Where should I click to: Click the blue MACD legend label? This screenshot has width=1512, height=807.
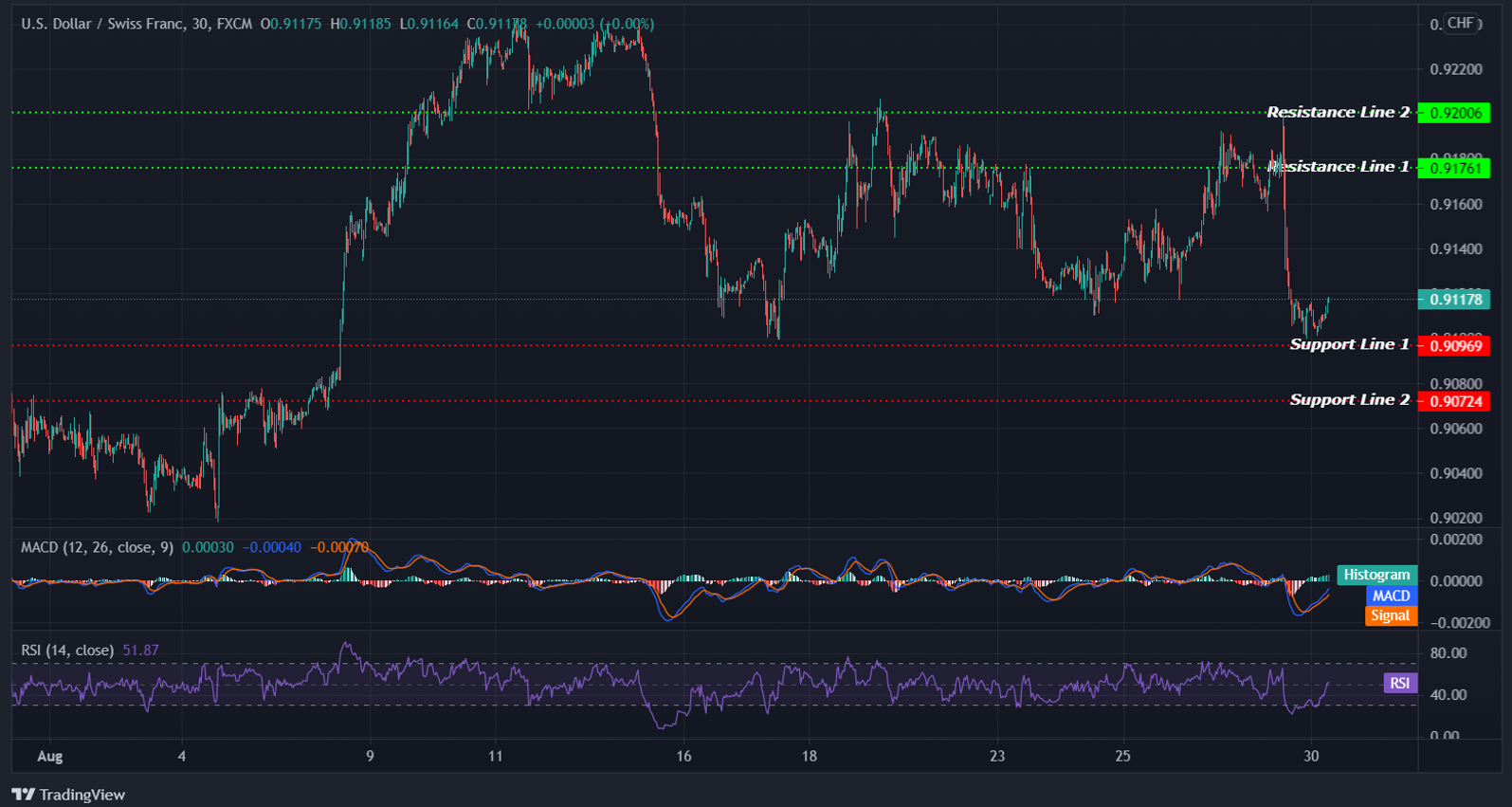(1391, 596)
